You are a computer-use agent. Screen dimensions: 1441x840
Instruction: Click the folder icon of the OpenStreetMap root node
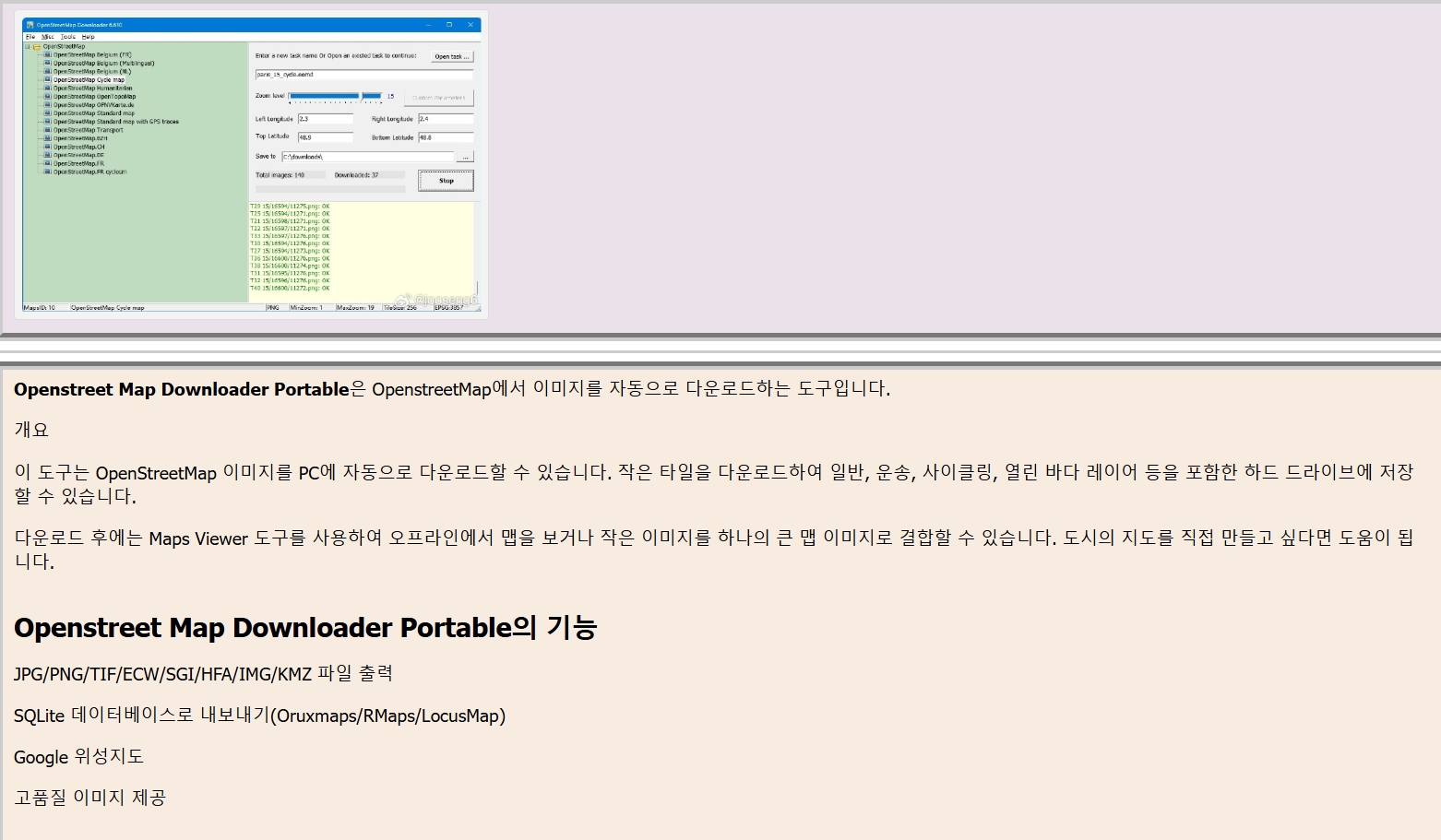point(37,46)
